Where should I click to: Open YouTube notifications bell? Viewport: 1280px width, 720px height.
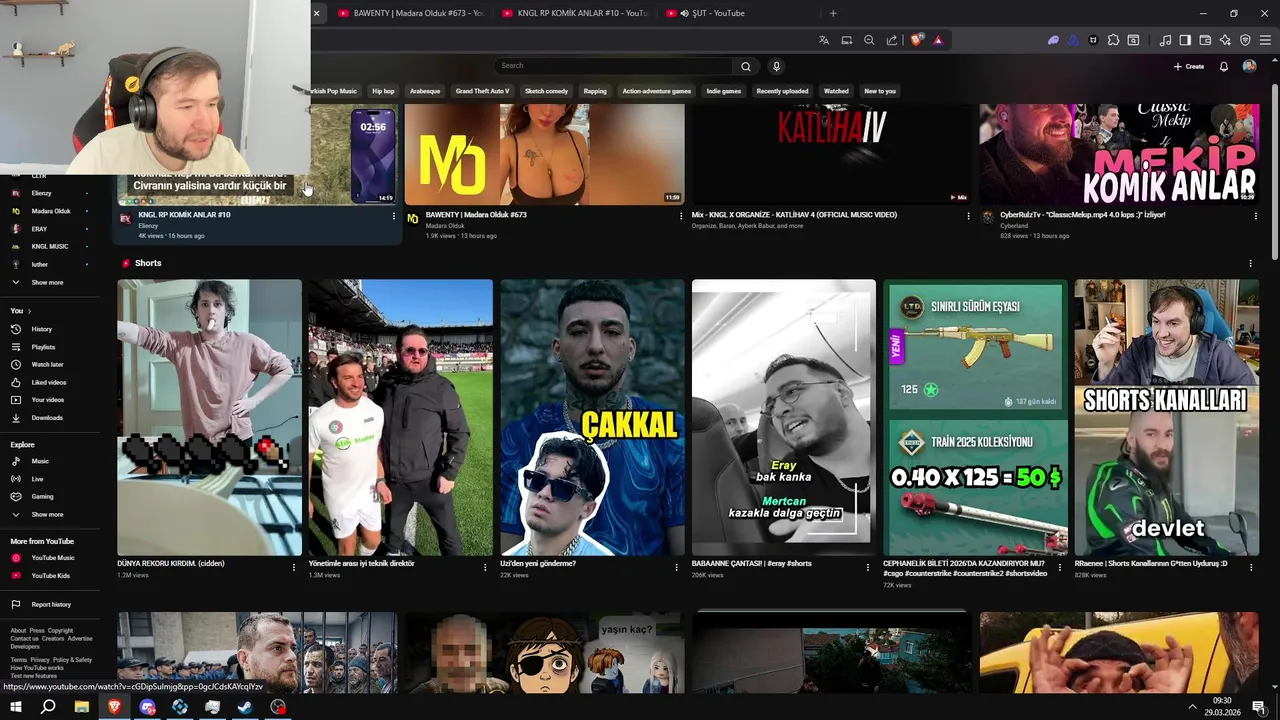point(1224,66)
